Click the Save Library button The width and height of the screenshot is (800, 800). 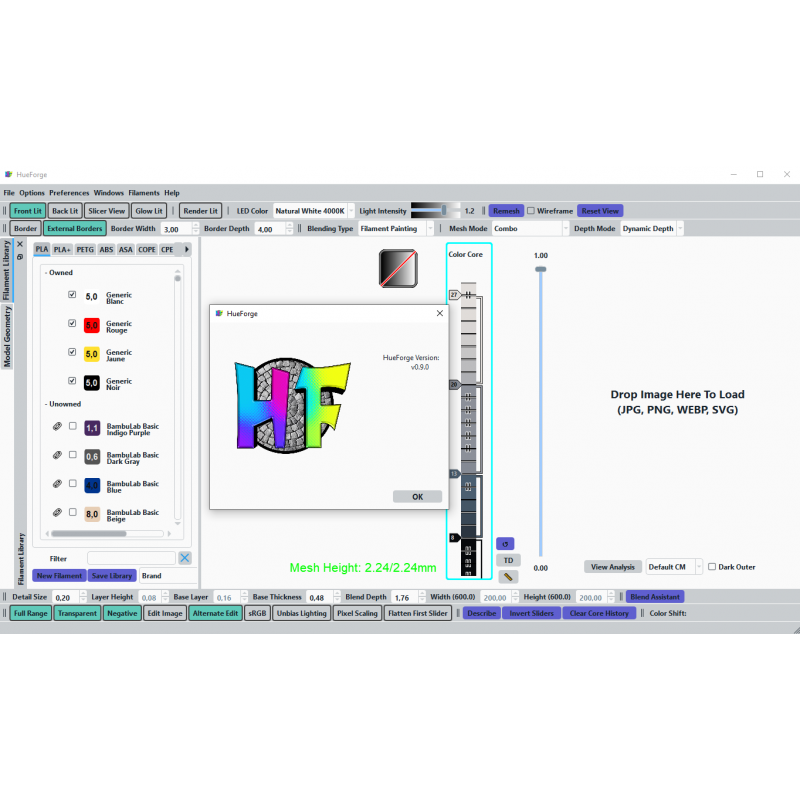click(x=112, y=576)
